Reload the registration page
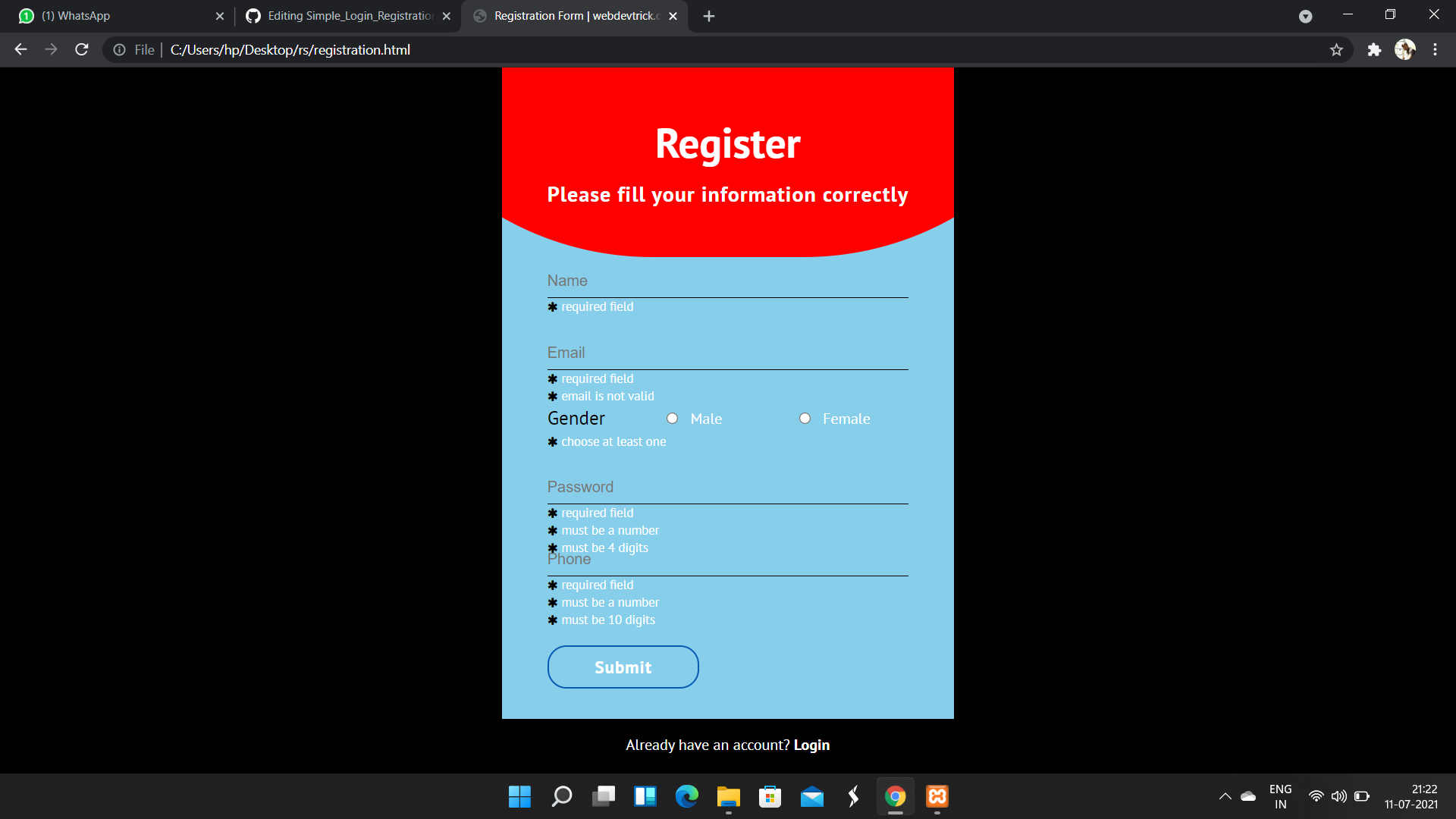 82,49
